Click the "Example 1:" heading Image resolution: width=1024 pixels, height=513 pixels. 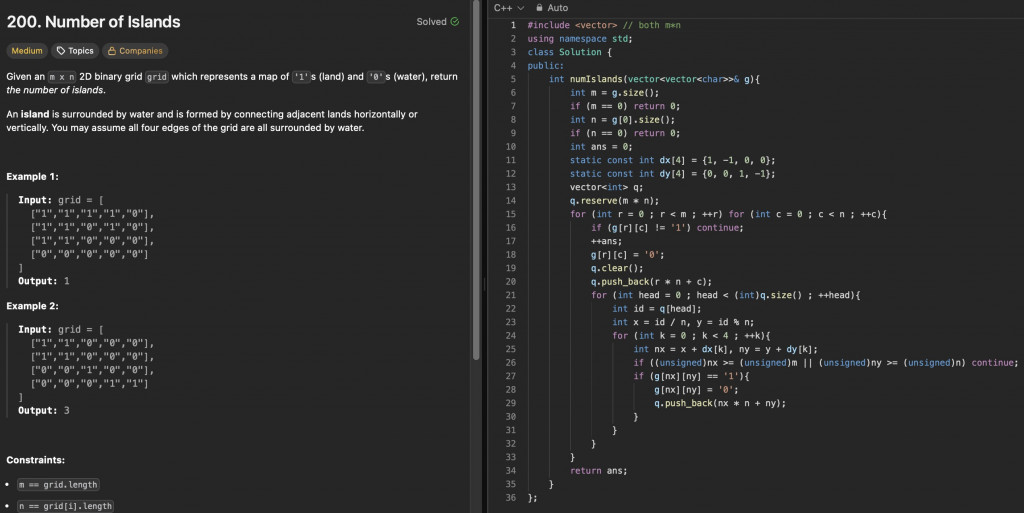pos(33,177)
